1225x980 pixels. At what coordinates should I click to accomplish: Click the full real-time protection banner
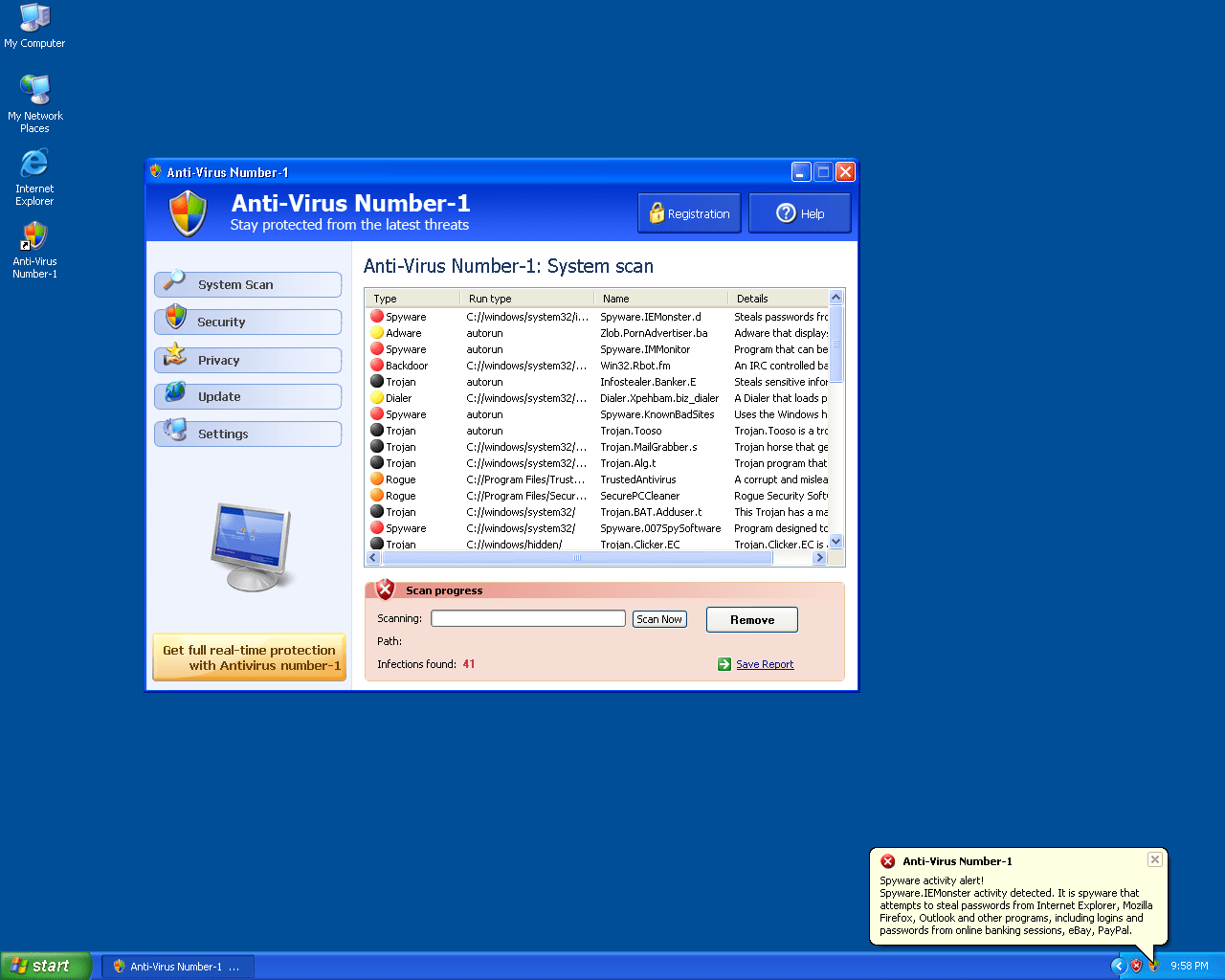pyautogui.click(x=249, y=657)
